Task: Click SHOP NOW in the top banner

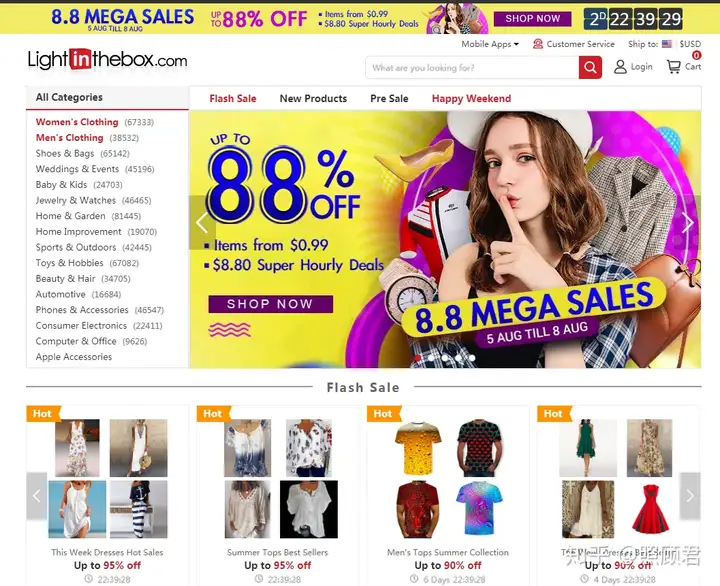Action: [533, 19]
